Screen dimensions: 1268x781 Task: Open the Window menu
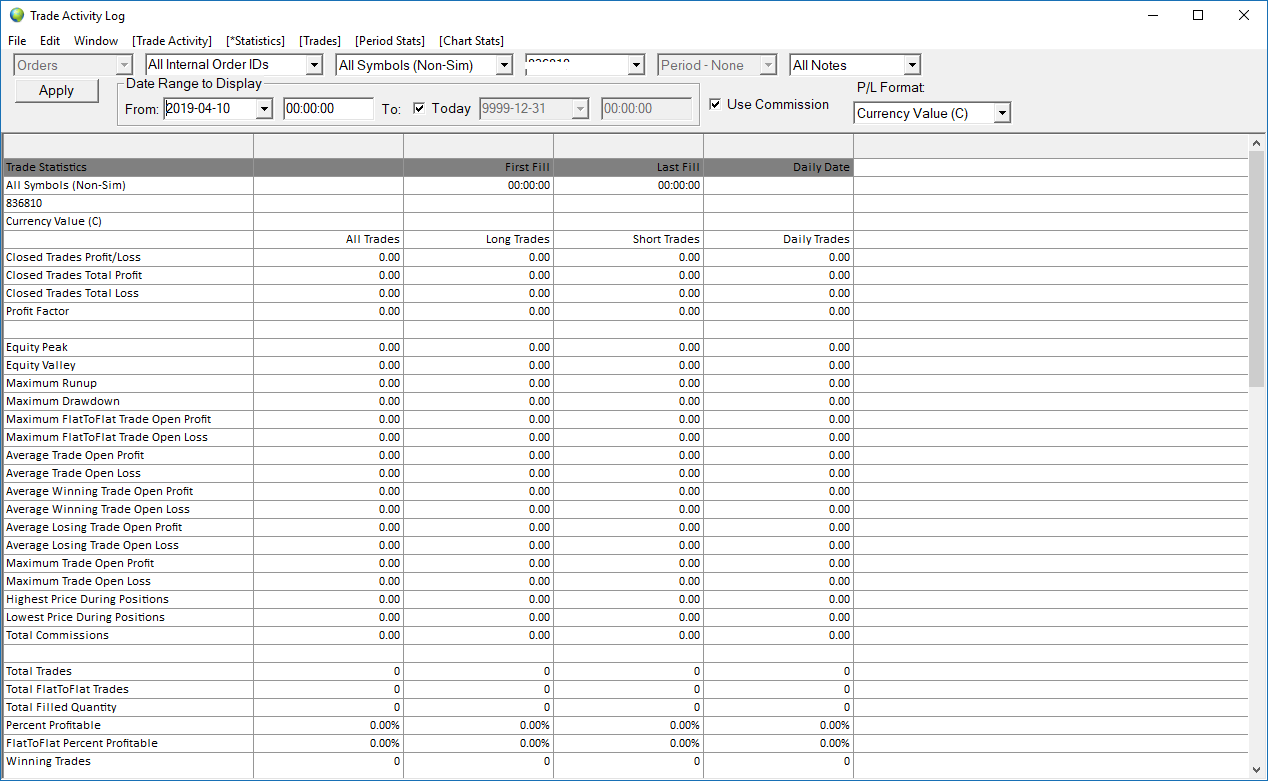96,41
